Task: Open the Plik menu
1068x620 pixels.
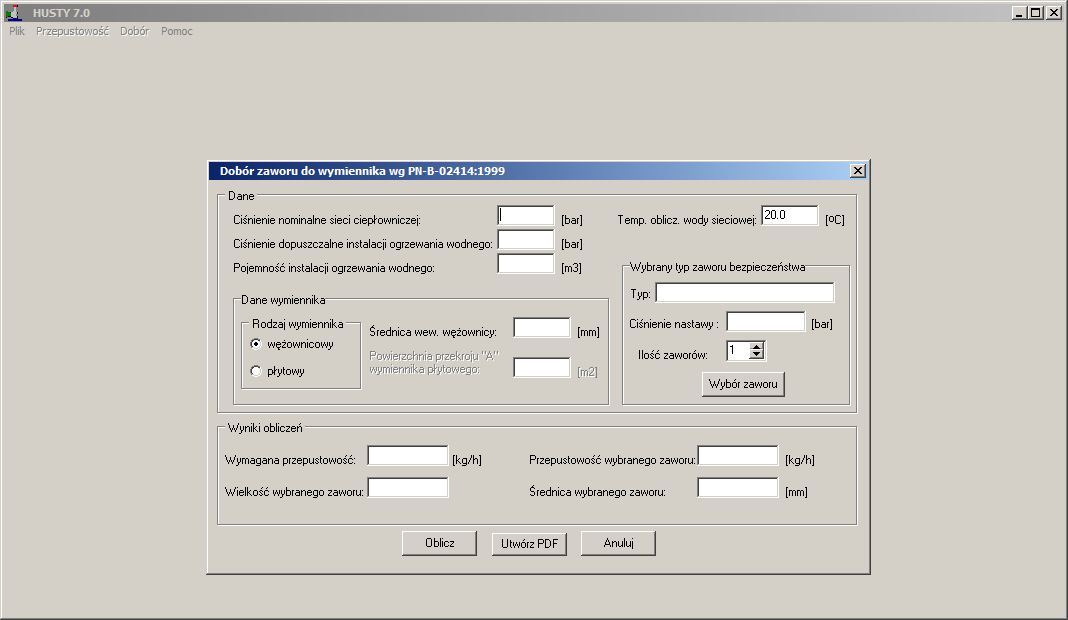Action: tap(16, 31)
